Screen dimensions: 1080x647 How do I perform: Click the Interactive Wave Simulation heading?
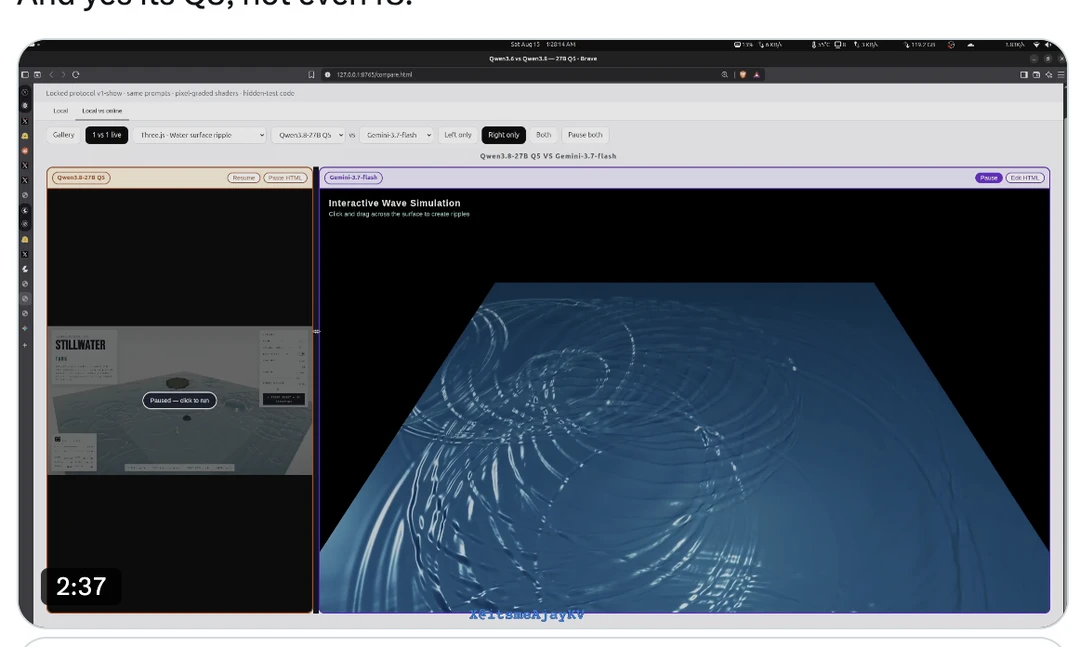click(x=394, y=203)
